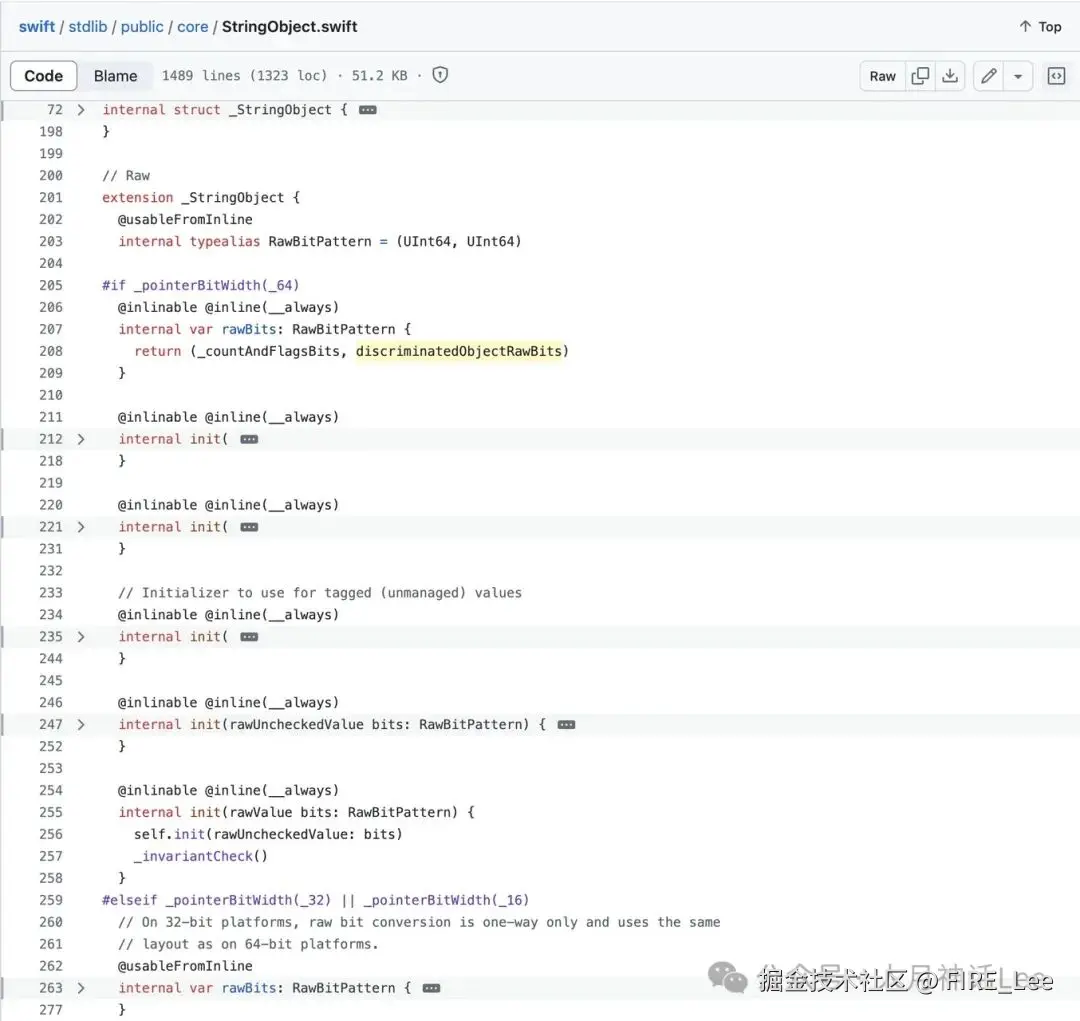The height and width of the screenshot is (1021, 1080).
Task: Open symbols panel icon
Action: [x=1056, y=76]
